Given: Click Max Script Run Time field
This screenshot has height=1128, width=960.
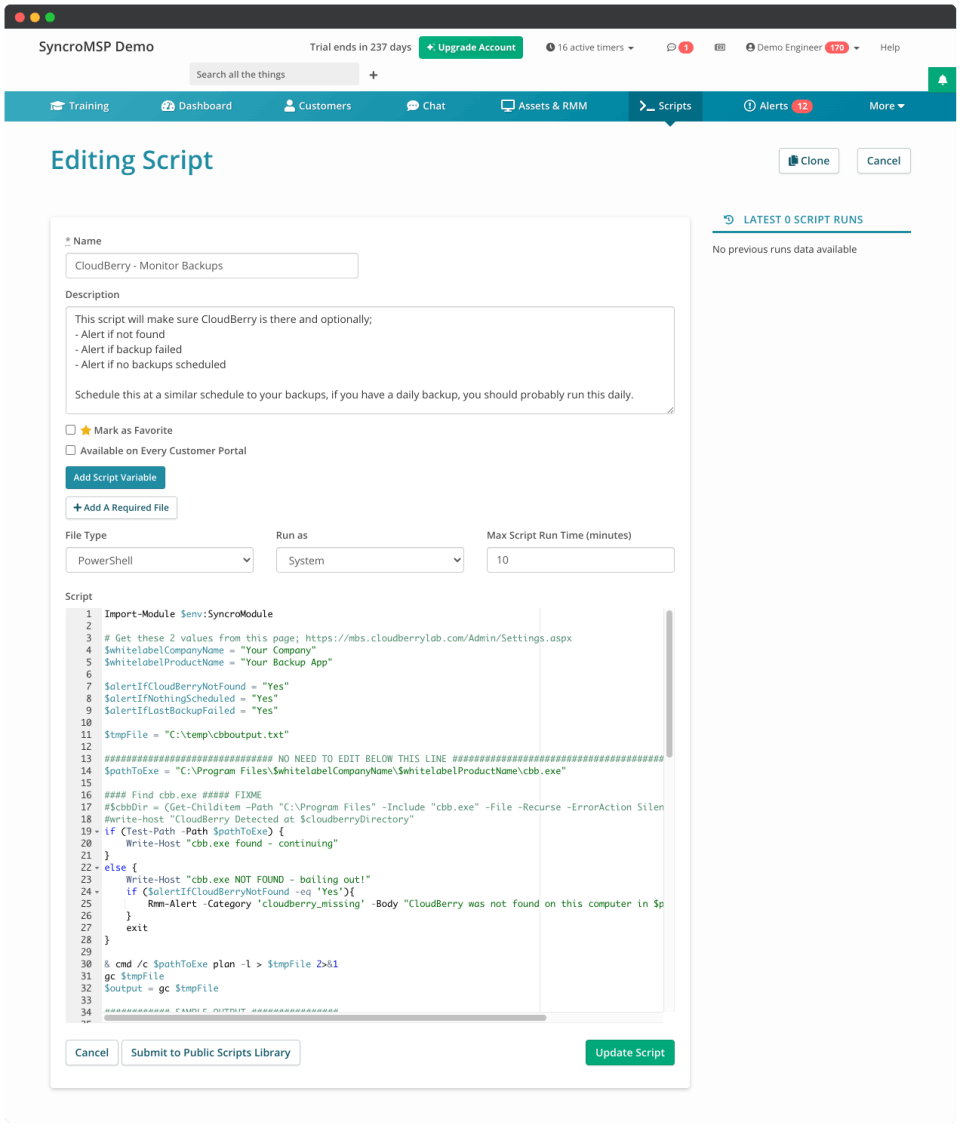Looking at the screenshot, I should coord(580,560).
